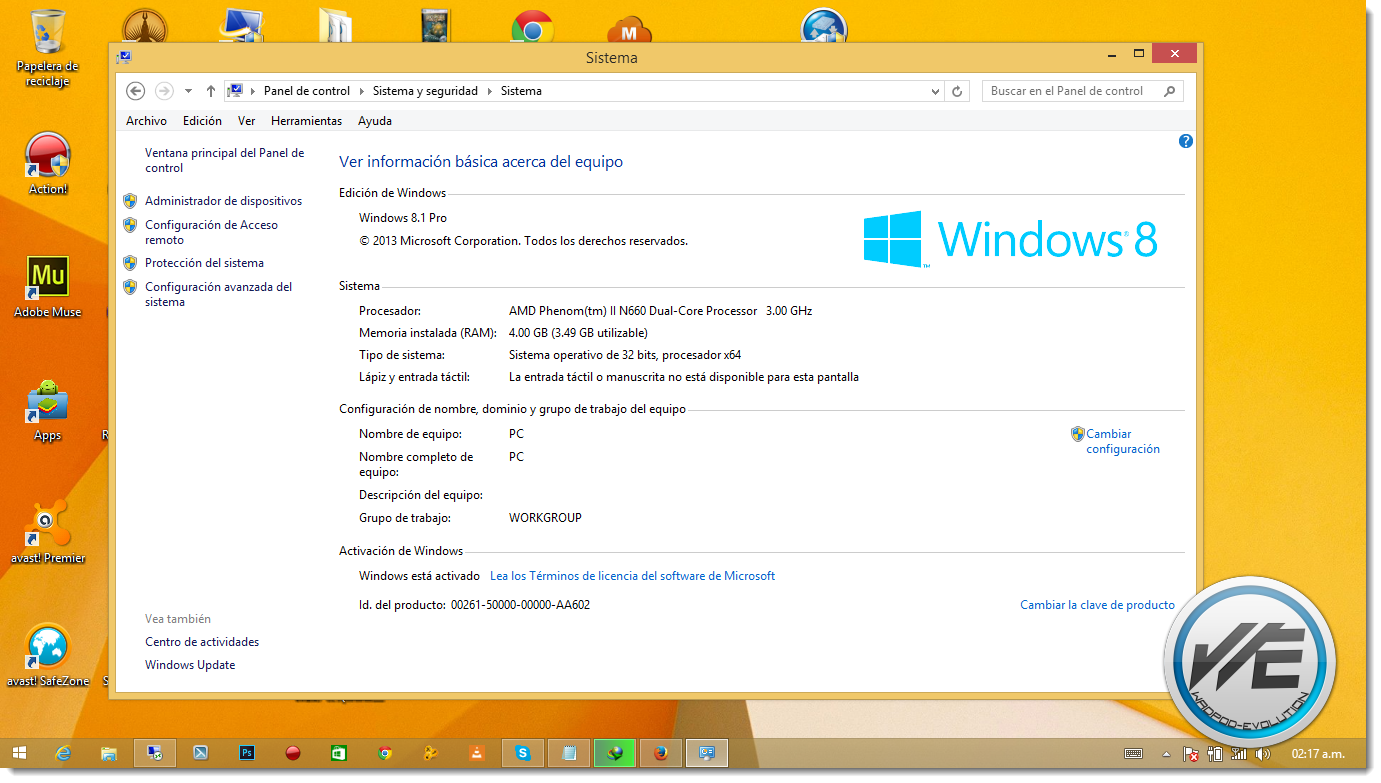Launch avast! Premier from the desktop

[47, 532]
